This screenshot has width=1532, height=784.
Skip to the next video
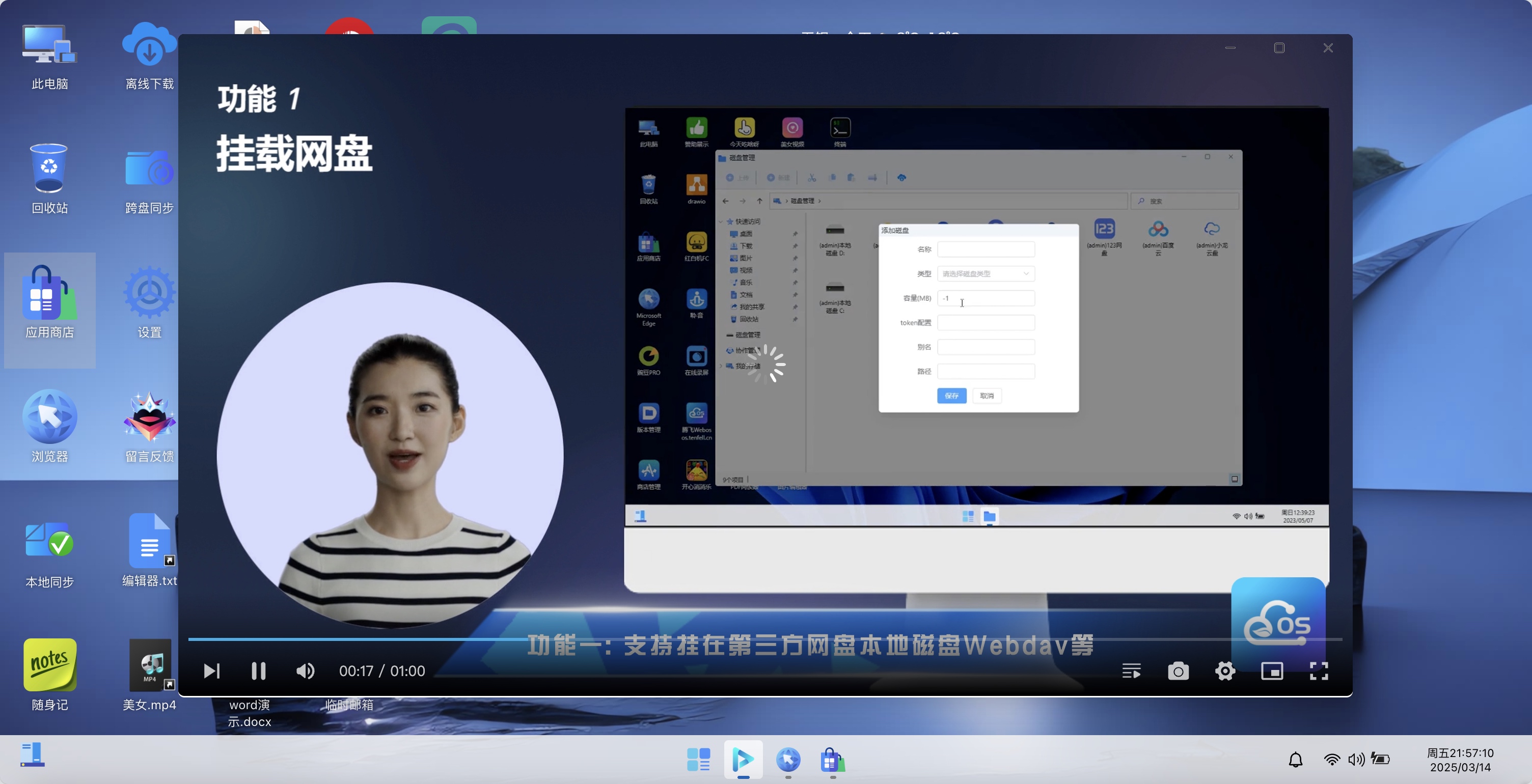(212, 671)
